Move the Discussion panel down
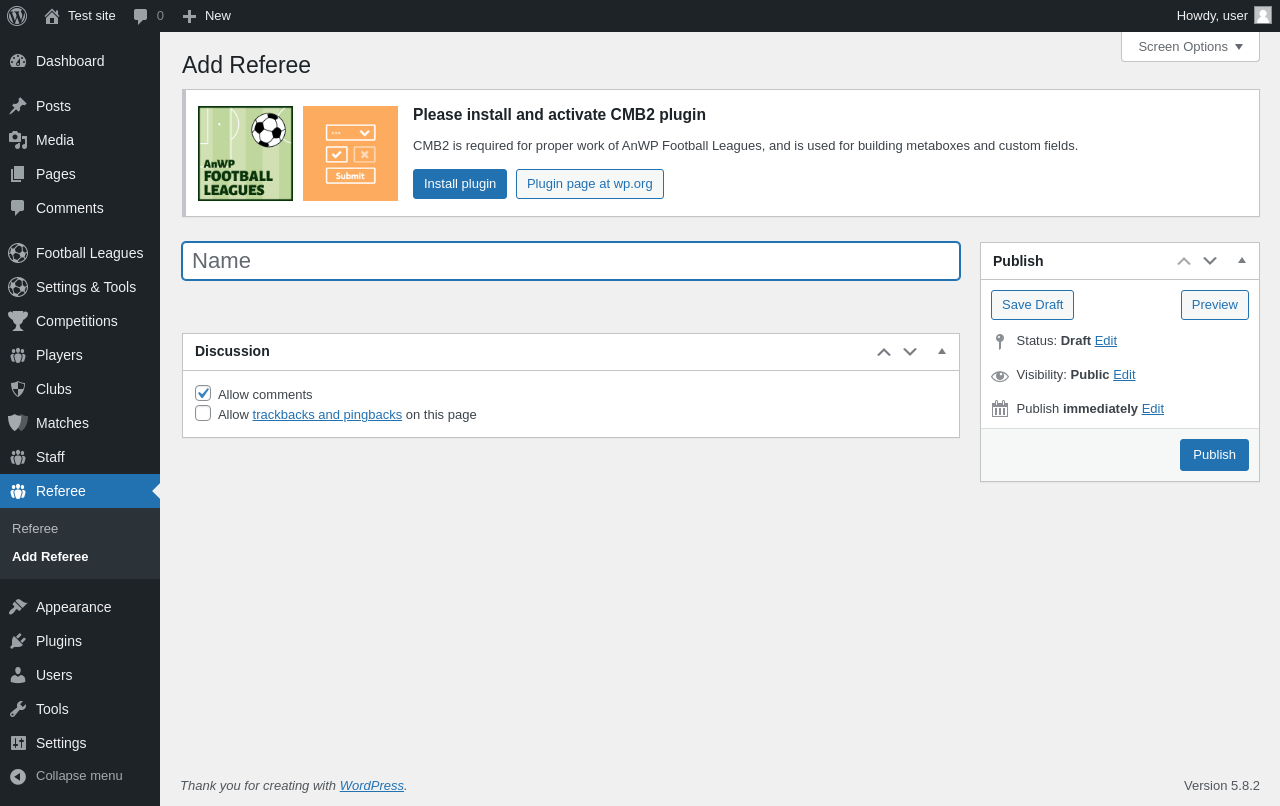 tap(910, 352)
